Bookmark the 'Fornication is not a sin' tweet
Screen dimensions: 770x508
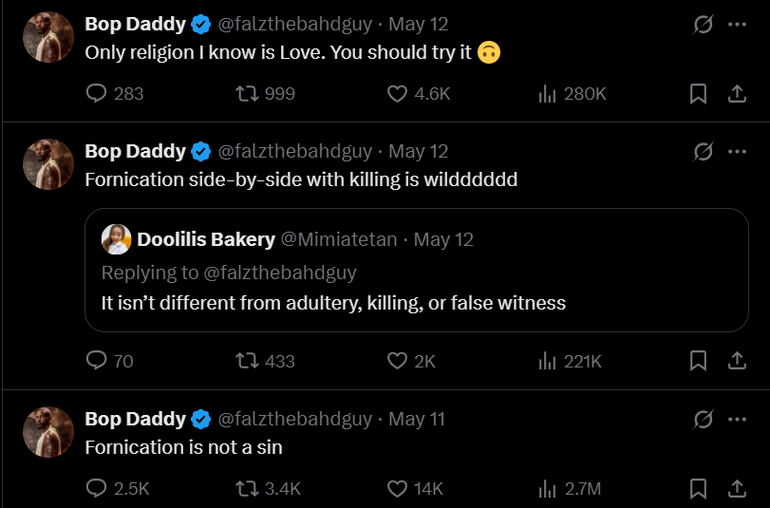[699, 489]
